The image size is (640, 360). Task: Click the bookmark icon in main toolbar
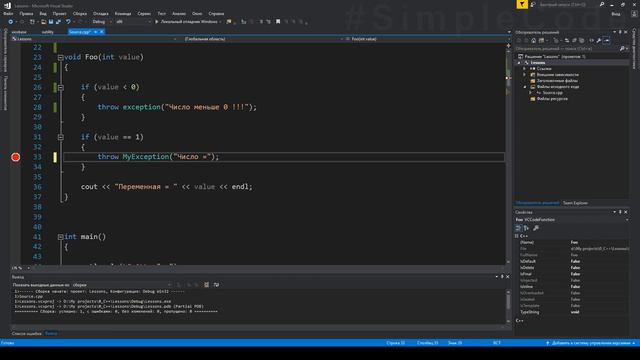[x=278, y=22]
